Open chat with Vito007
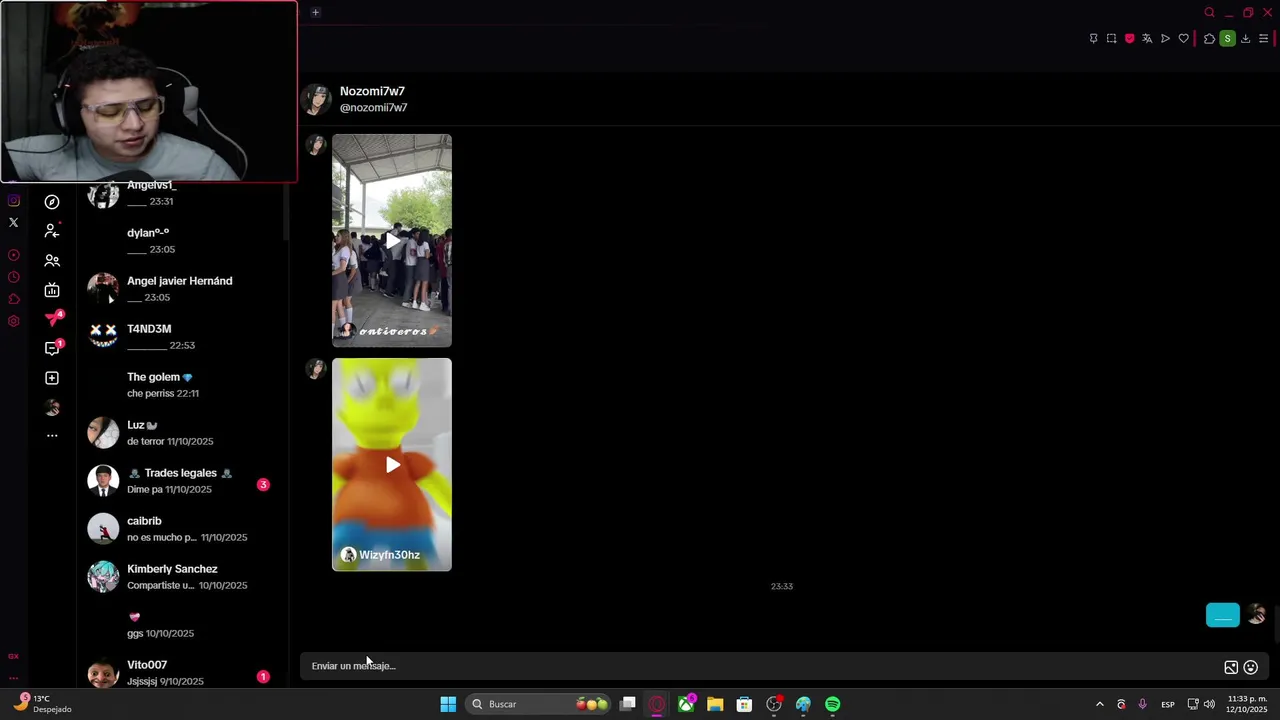1280x720 pixels. 183,673
